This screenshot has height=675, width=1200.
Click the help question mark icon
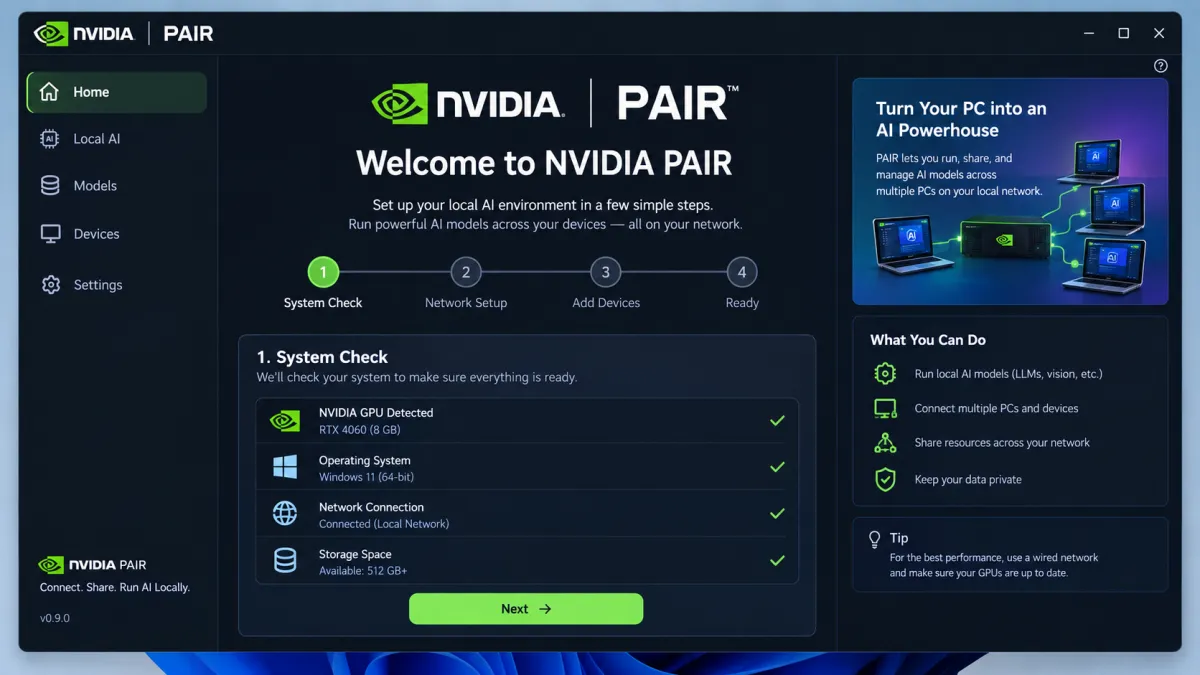point(1160,66)
